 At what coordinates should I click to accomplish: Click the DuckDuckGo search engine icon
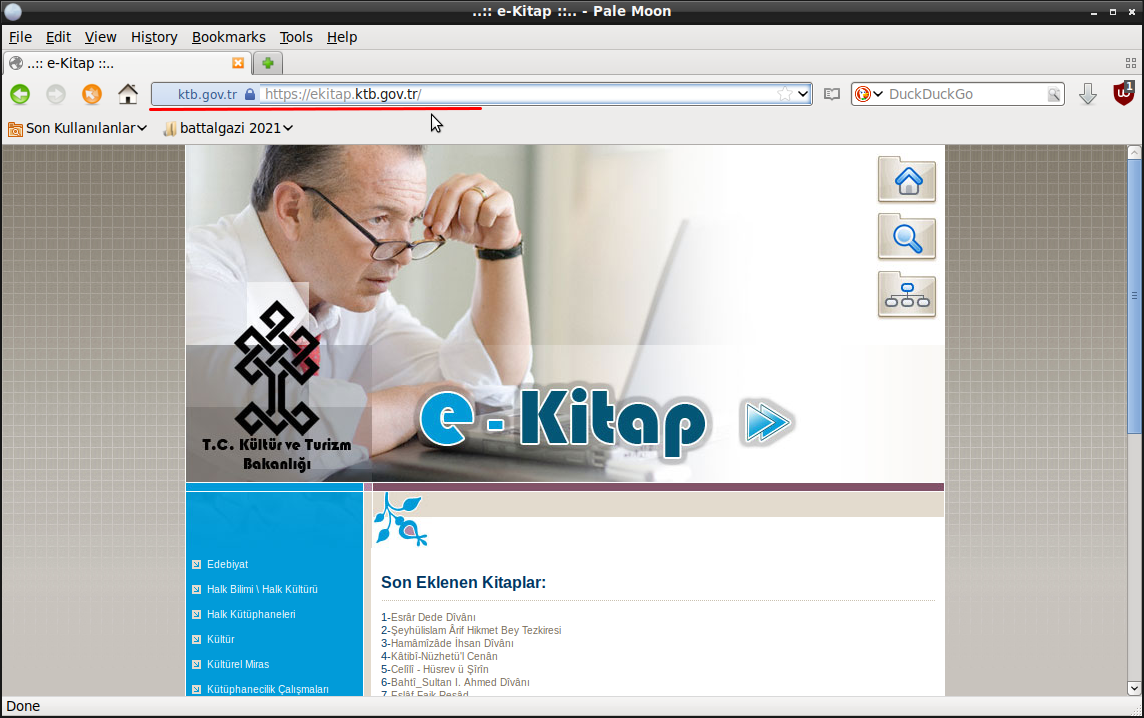click(x=862, y=94)
